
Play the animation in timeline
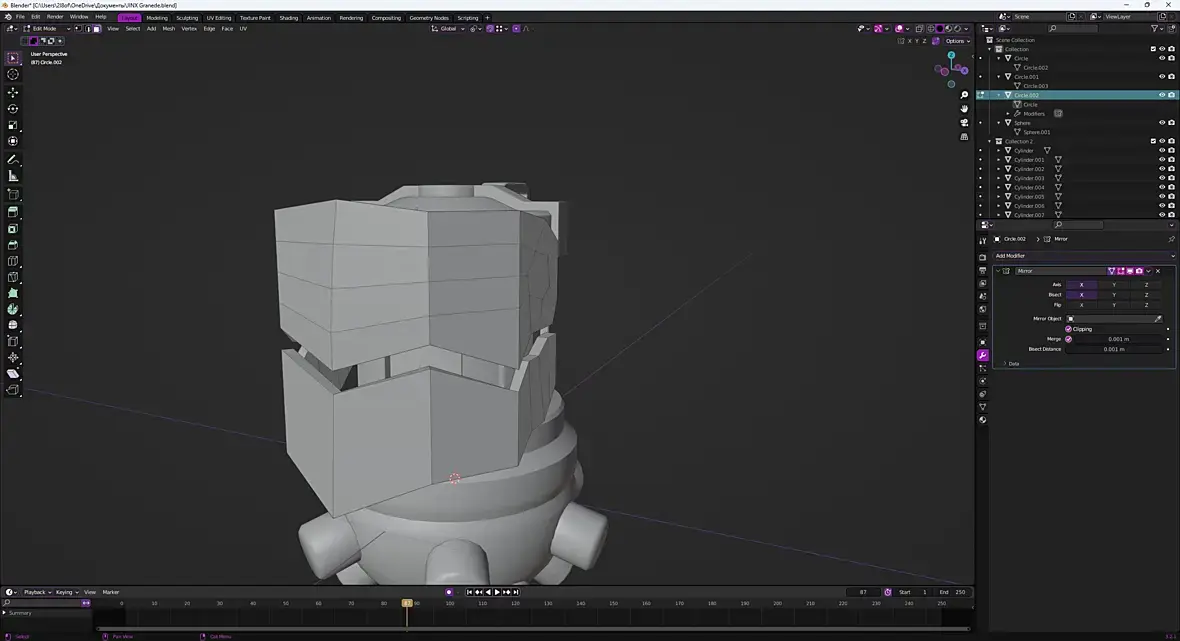tap(497, 592)
